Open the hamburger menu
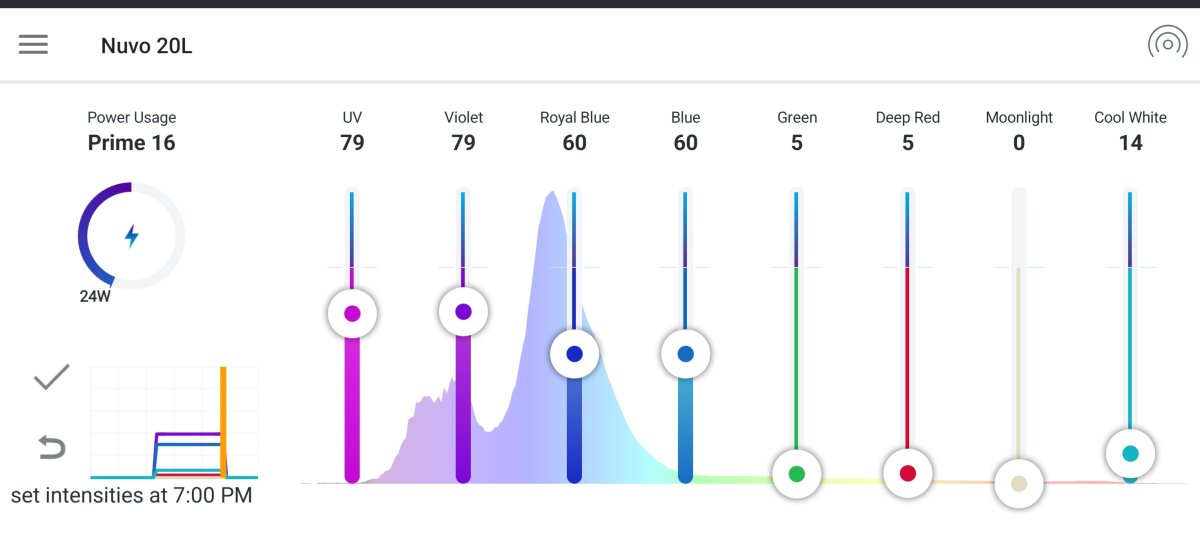 click(33, 45)
